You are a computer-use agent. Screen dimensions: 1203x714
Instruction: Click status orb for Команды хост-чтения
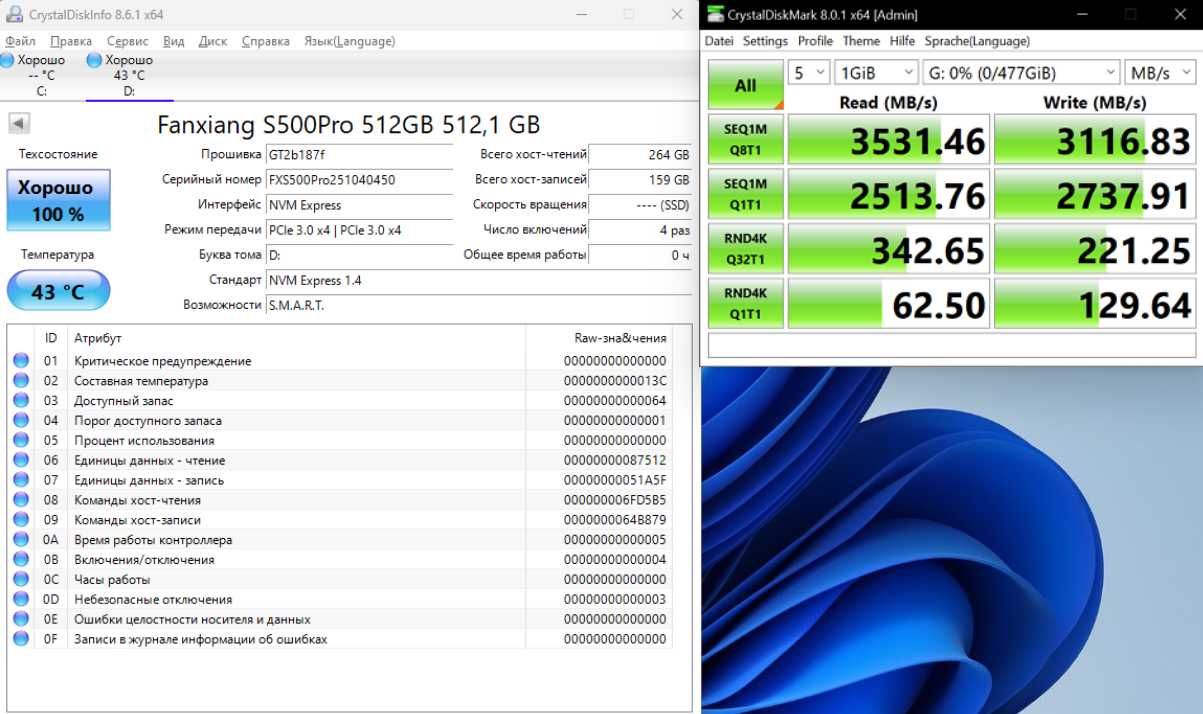click(x=21, y=500)
